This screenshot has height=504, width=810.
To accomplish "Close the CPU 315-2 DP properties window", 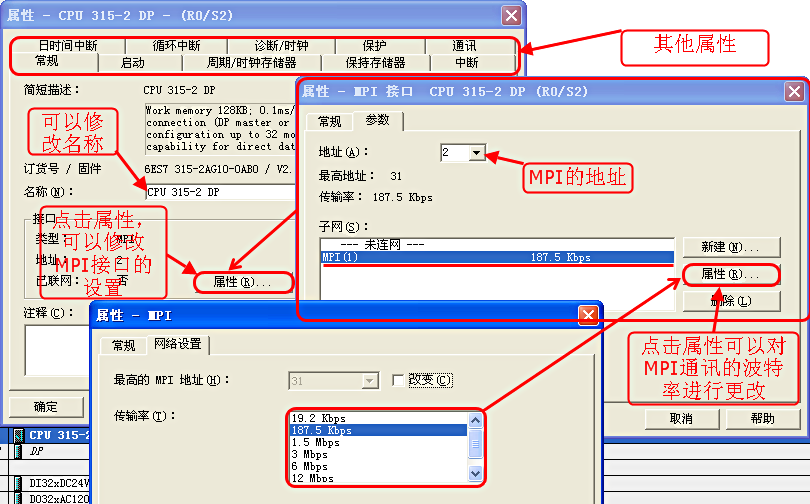I will coord(511,15).
